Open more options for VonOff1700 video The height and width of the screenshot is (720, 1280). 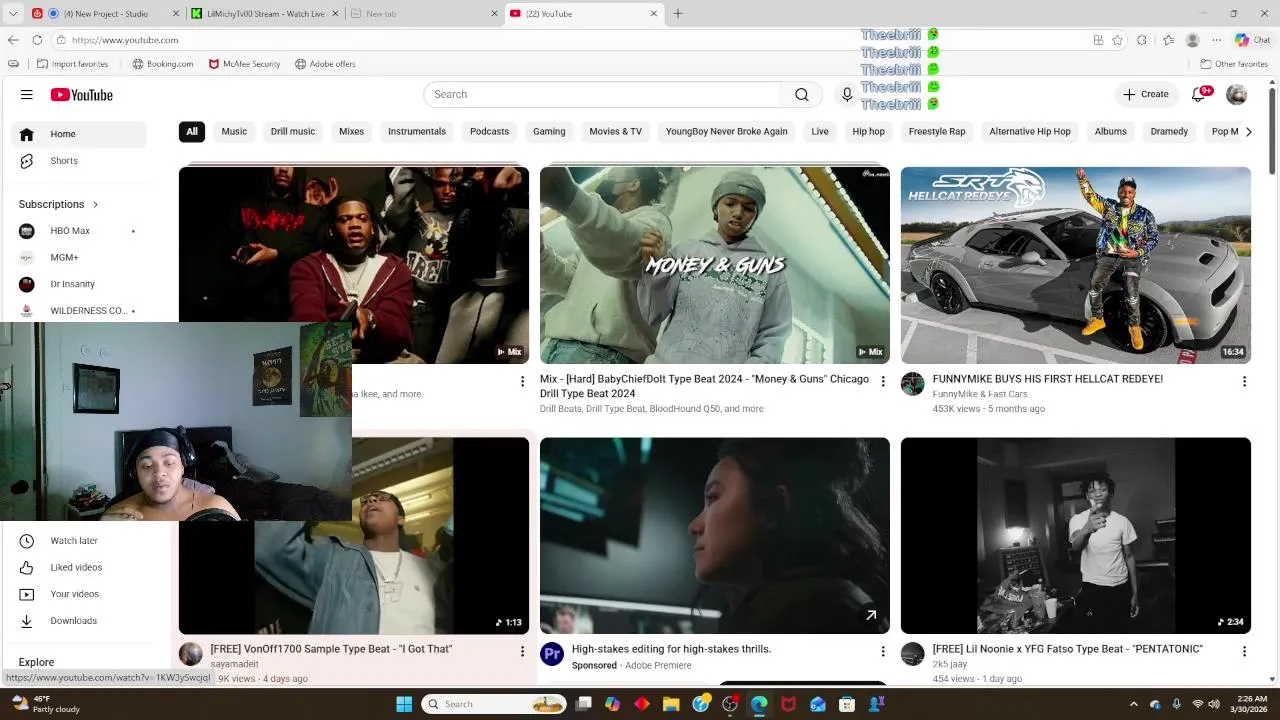point(522,651)
